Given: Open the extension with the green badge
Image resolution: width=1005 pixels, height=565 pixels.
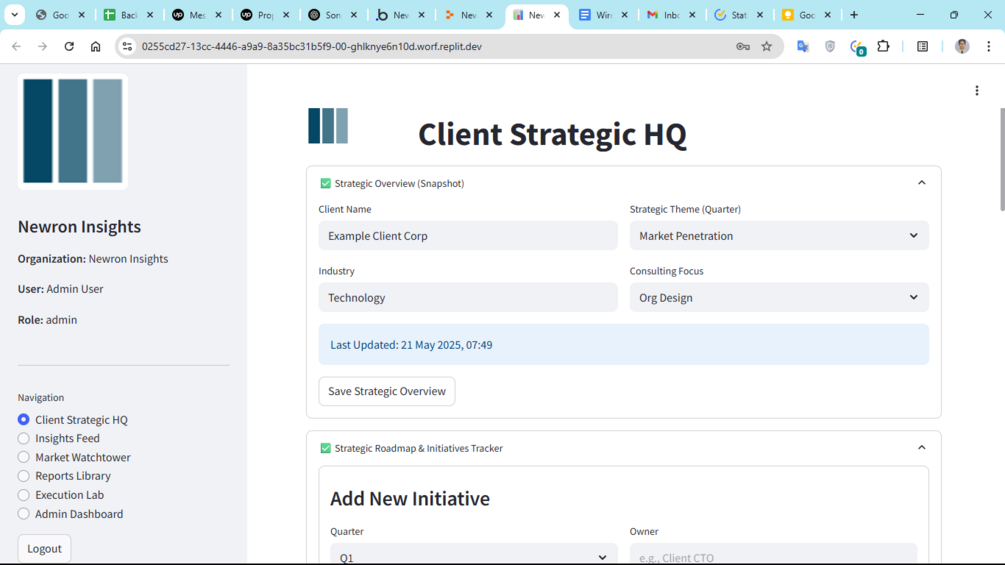Looking at the screenshot, I should click(857, 47).
